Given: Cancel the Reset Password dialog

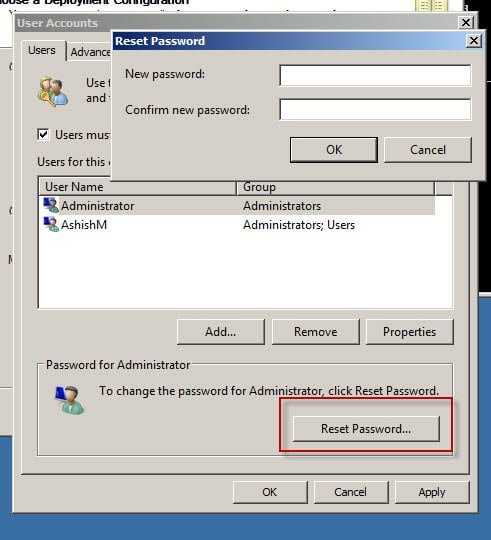Looking at the screenshot, I should click(x=428, y=150).
